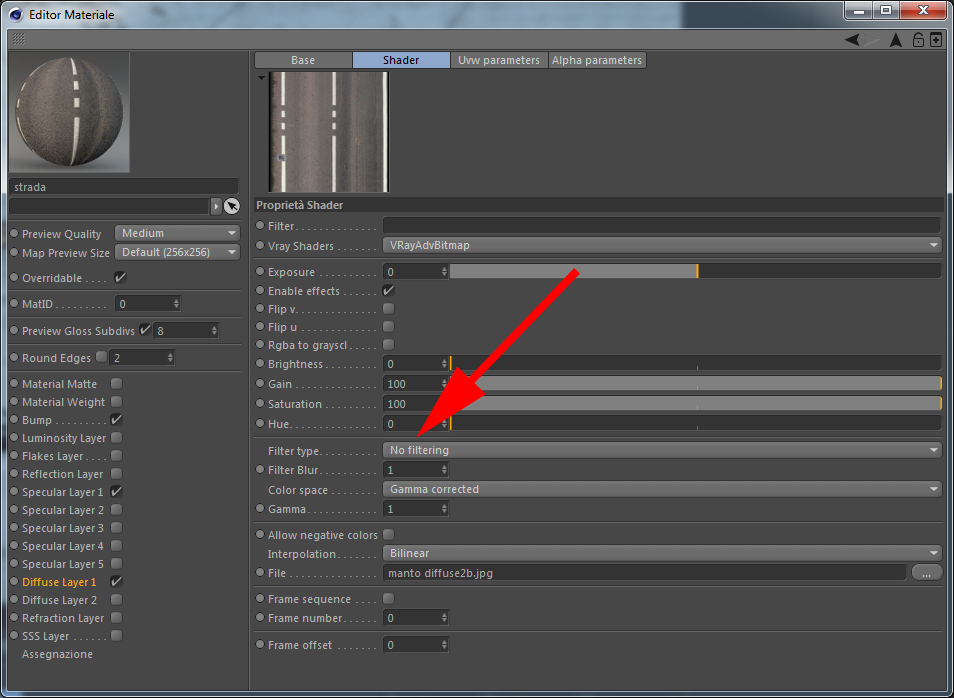Click the road texture thumbnail preview
The image size is (954, 698).
329,131
